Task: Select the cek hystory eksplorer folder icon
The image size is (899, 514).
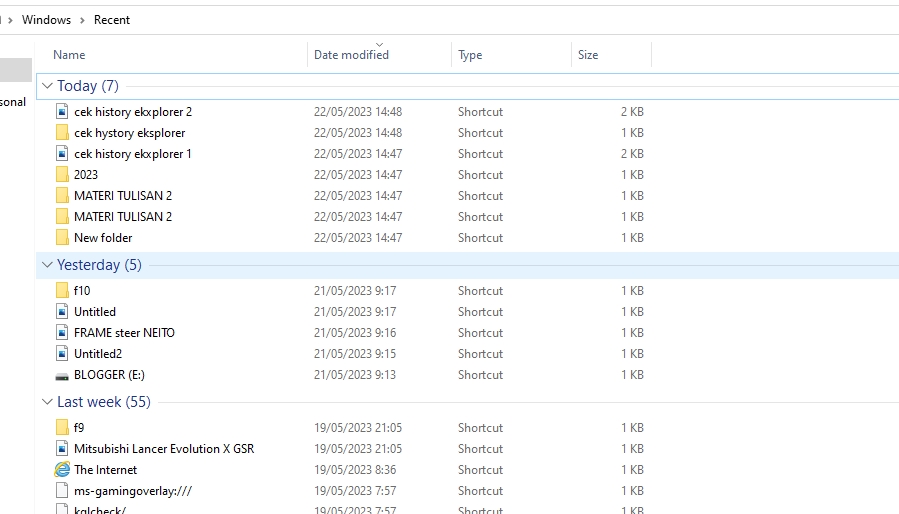Action: point(62,133)
